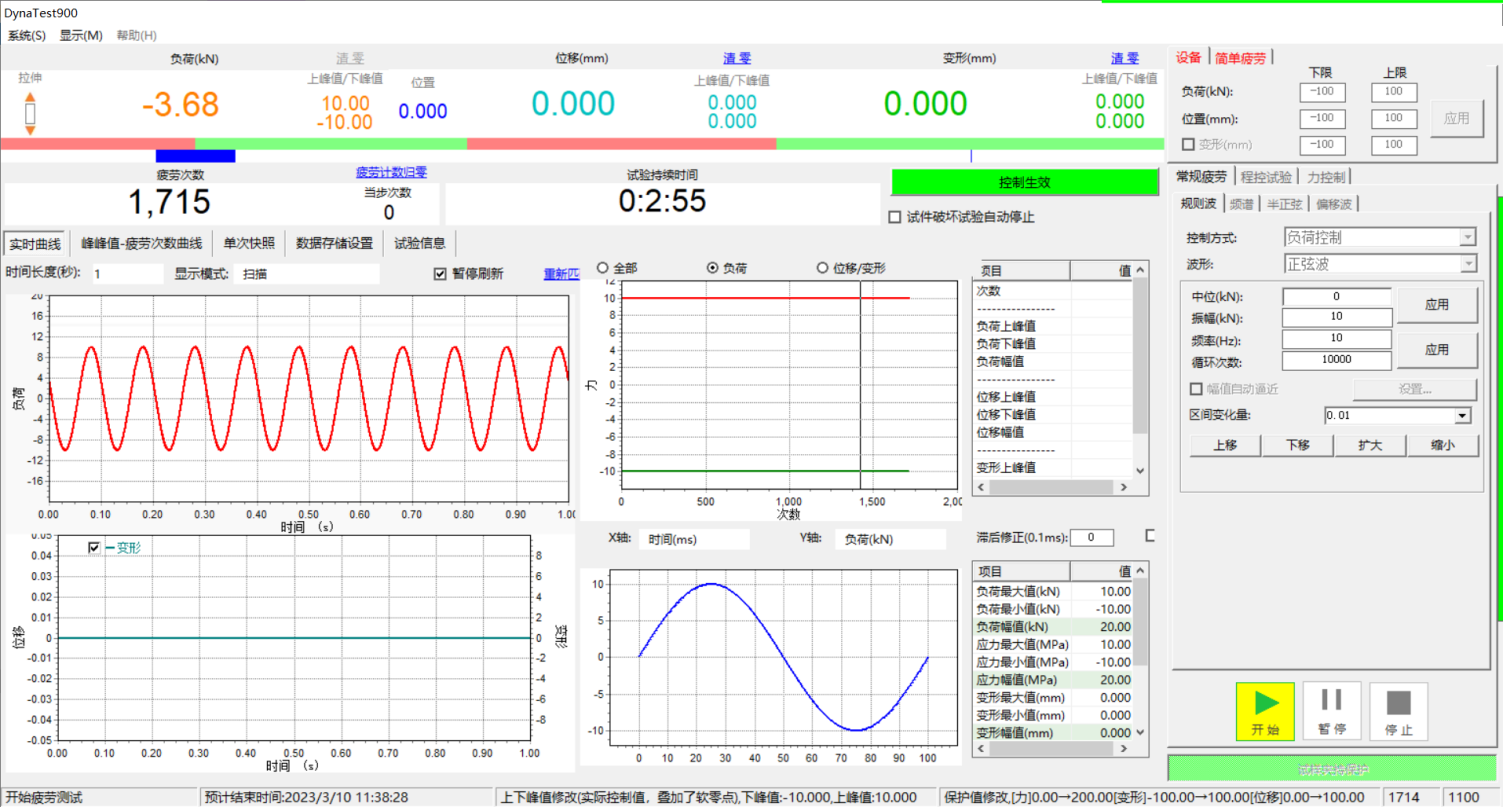Uncheck the 暂停刷新 checkbox

tap(440, 274)
